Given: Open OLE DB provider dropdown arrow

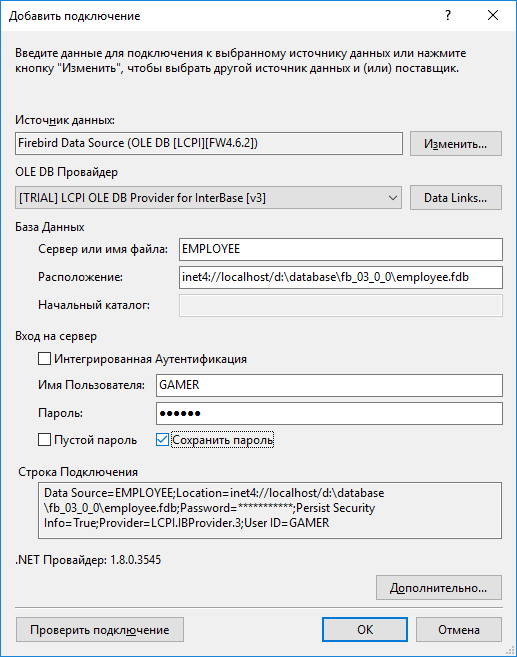Looking at the screenshot, I should (393, 198).
